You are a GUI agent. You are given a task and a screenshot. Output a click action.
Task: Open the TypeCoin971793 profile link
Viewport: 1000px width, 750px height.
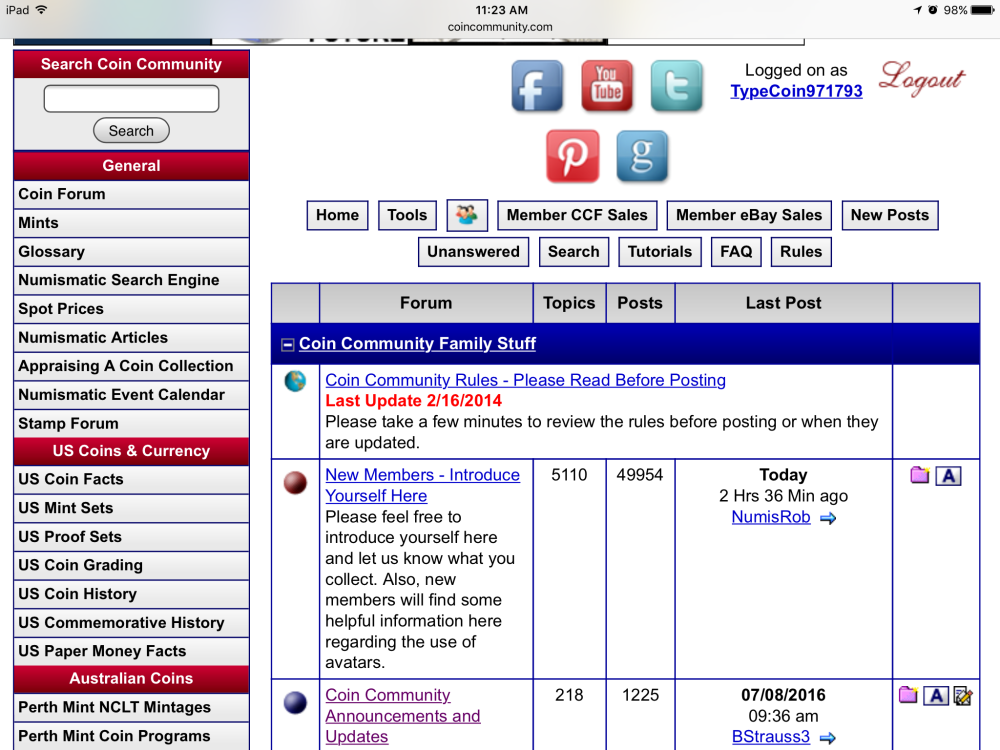click(x=796, y=91)
